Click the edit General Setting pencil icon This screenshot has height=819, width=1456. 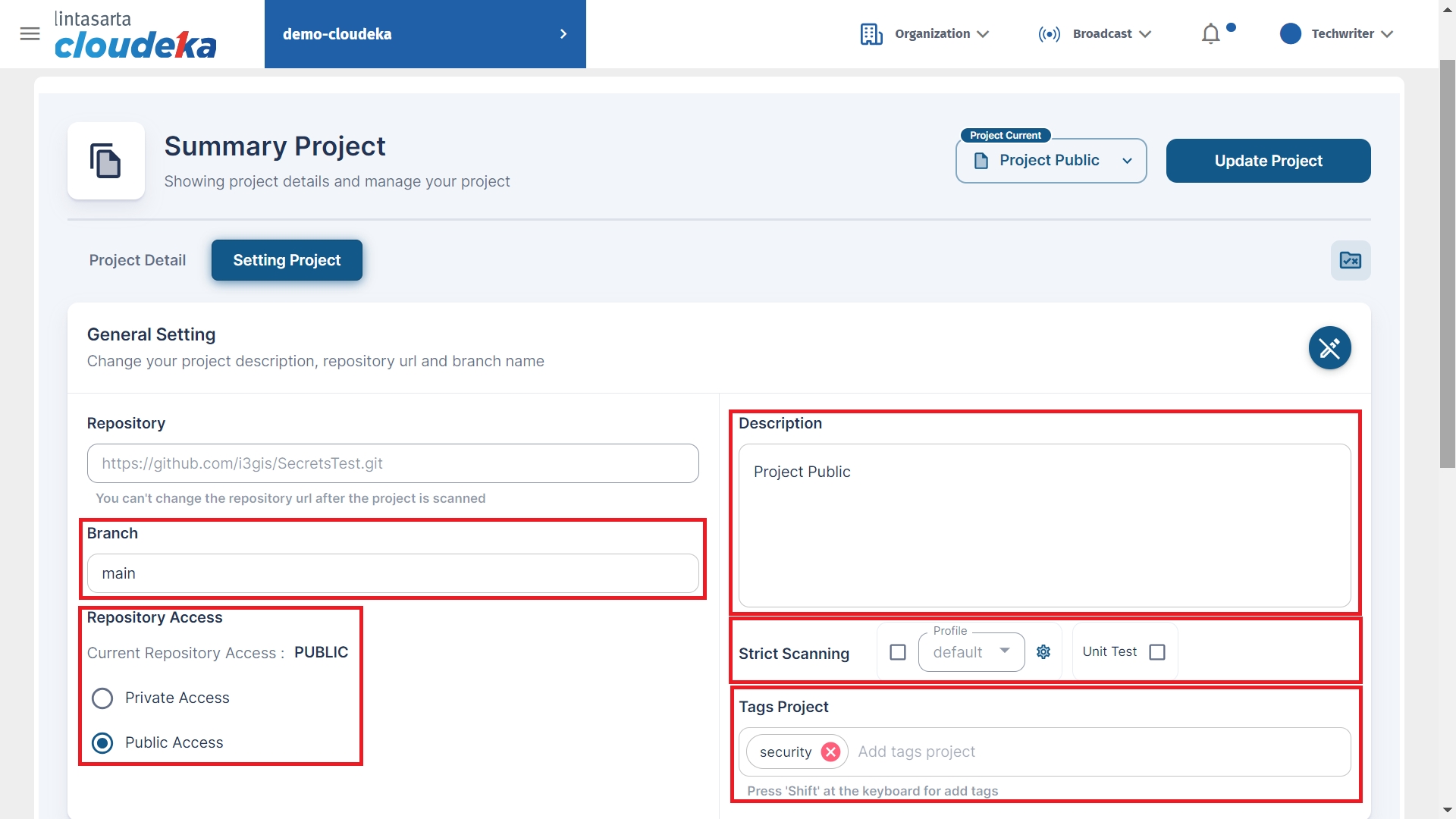1329,348
